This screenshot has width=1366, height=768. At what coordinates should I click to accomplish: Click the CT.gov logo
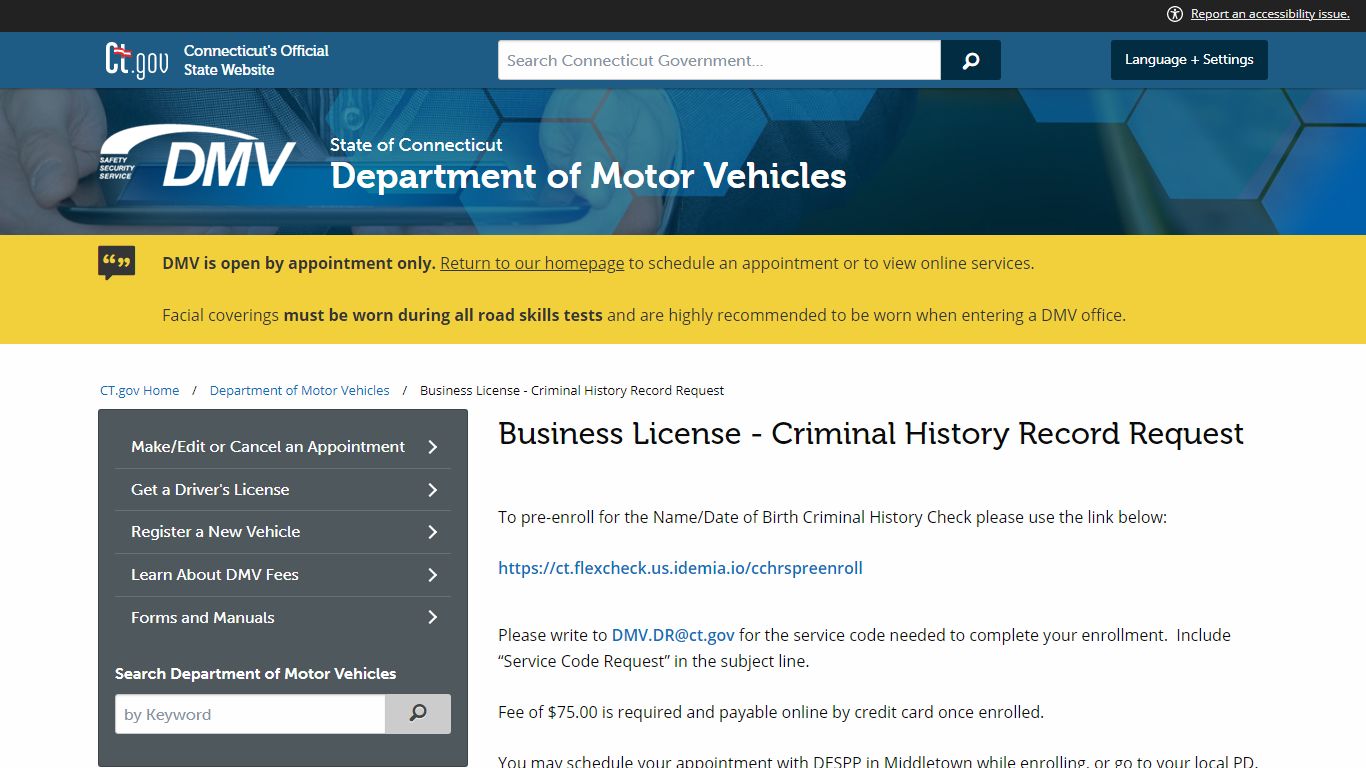[x=137, y=60]
